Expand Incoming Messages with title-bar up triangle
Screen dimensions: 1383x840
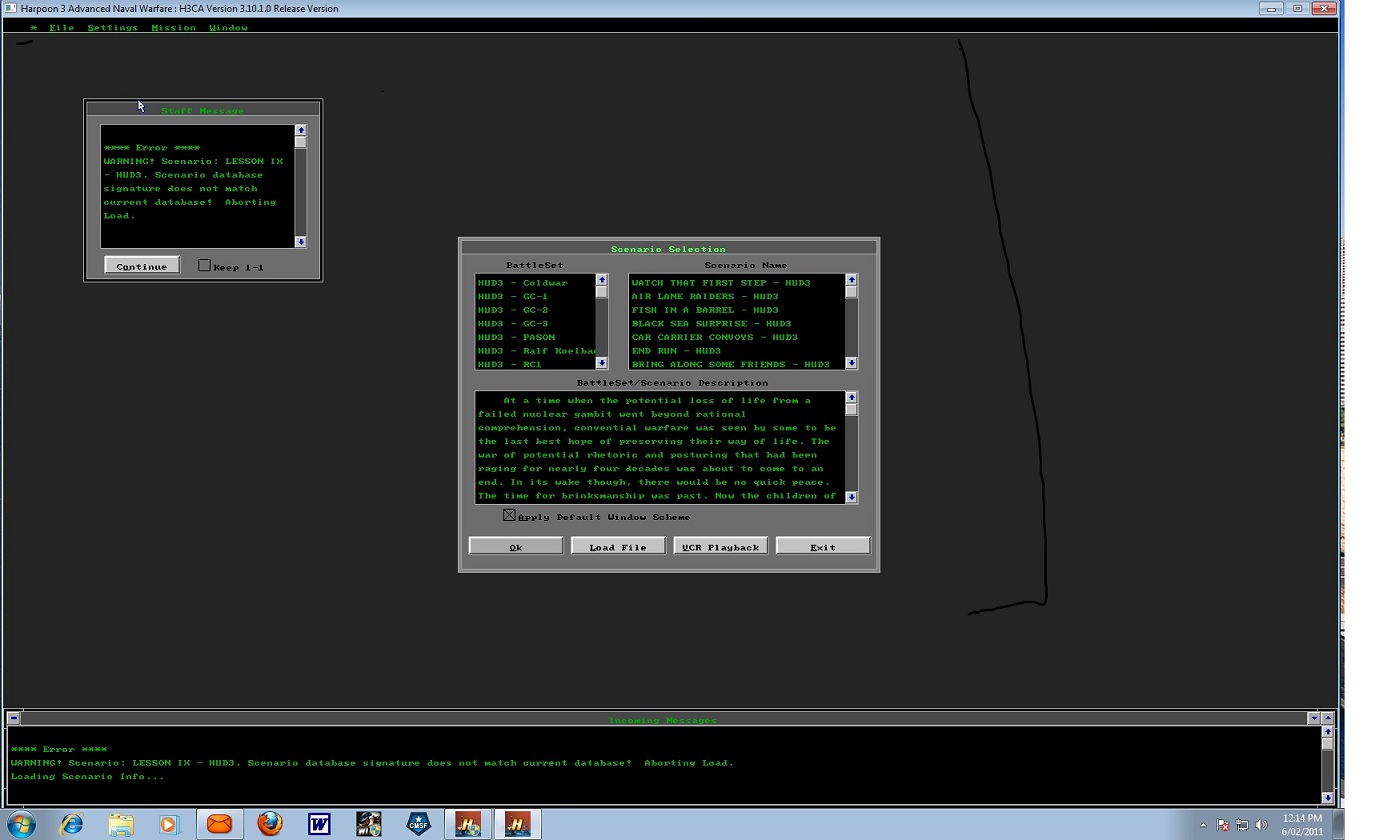[1327, 718]
